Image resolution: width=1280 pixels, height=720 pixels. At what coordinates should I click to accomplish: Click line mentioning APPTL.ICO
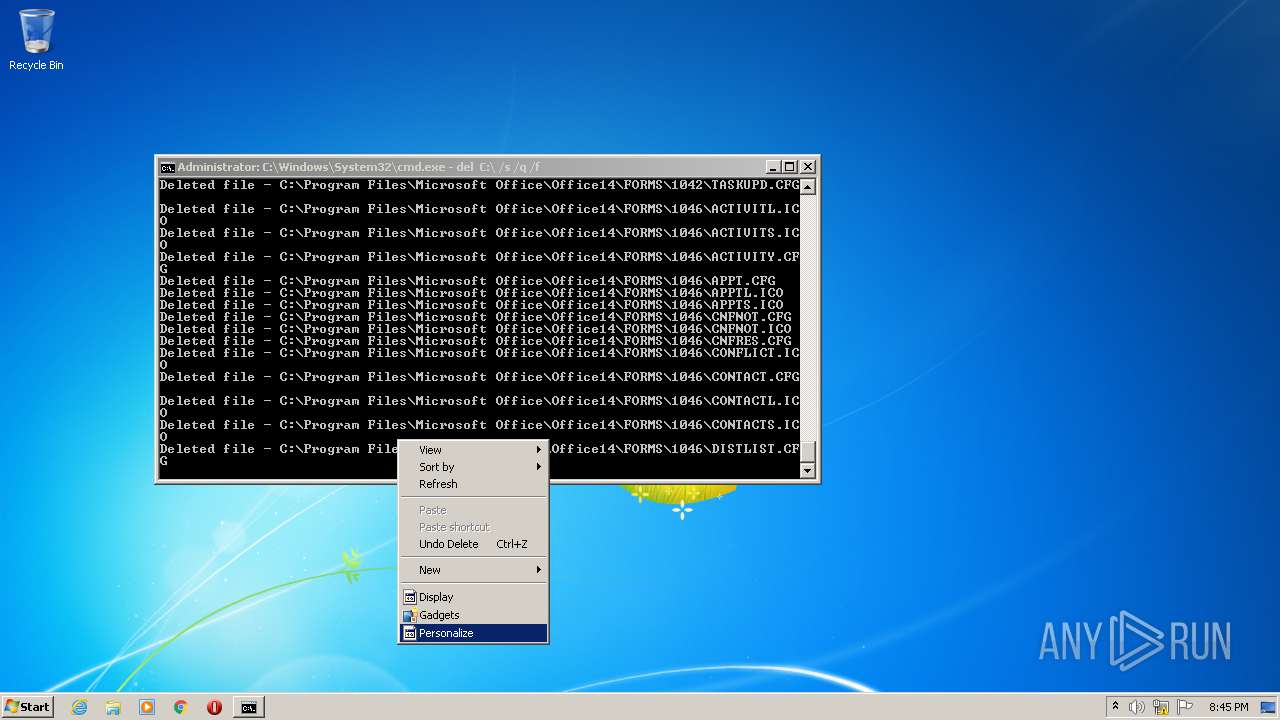tap(472, 293)
